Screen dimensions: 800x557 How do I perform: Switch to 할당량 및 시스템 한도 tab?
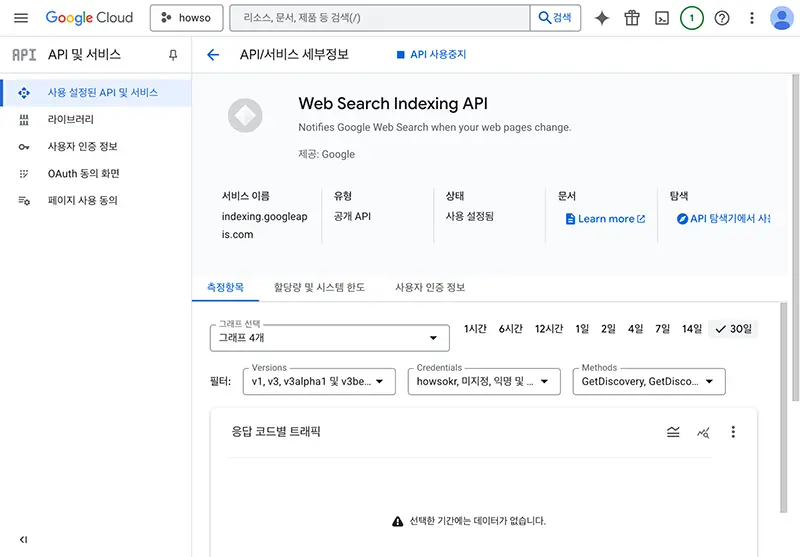[319, 287]
